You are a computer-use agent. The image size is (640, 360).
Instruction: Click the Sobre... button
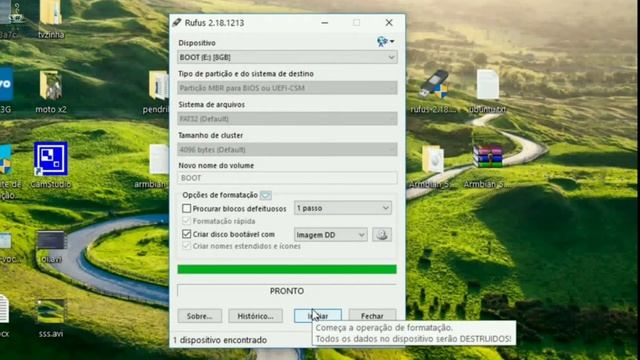click(200, 316)
